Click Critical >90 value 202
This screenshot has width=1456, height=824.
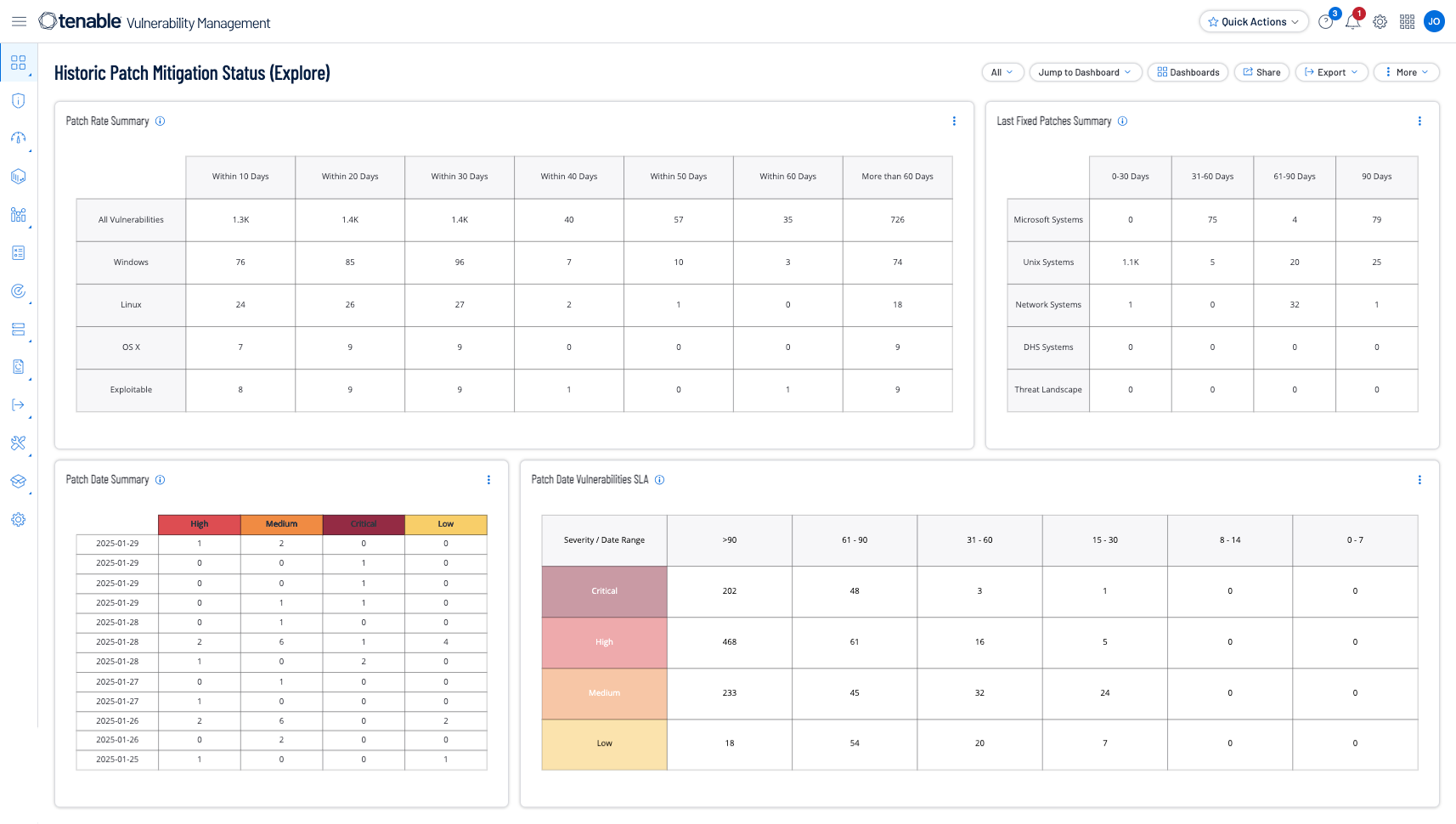(x=730, y=591)
